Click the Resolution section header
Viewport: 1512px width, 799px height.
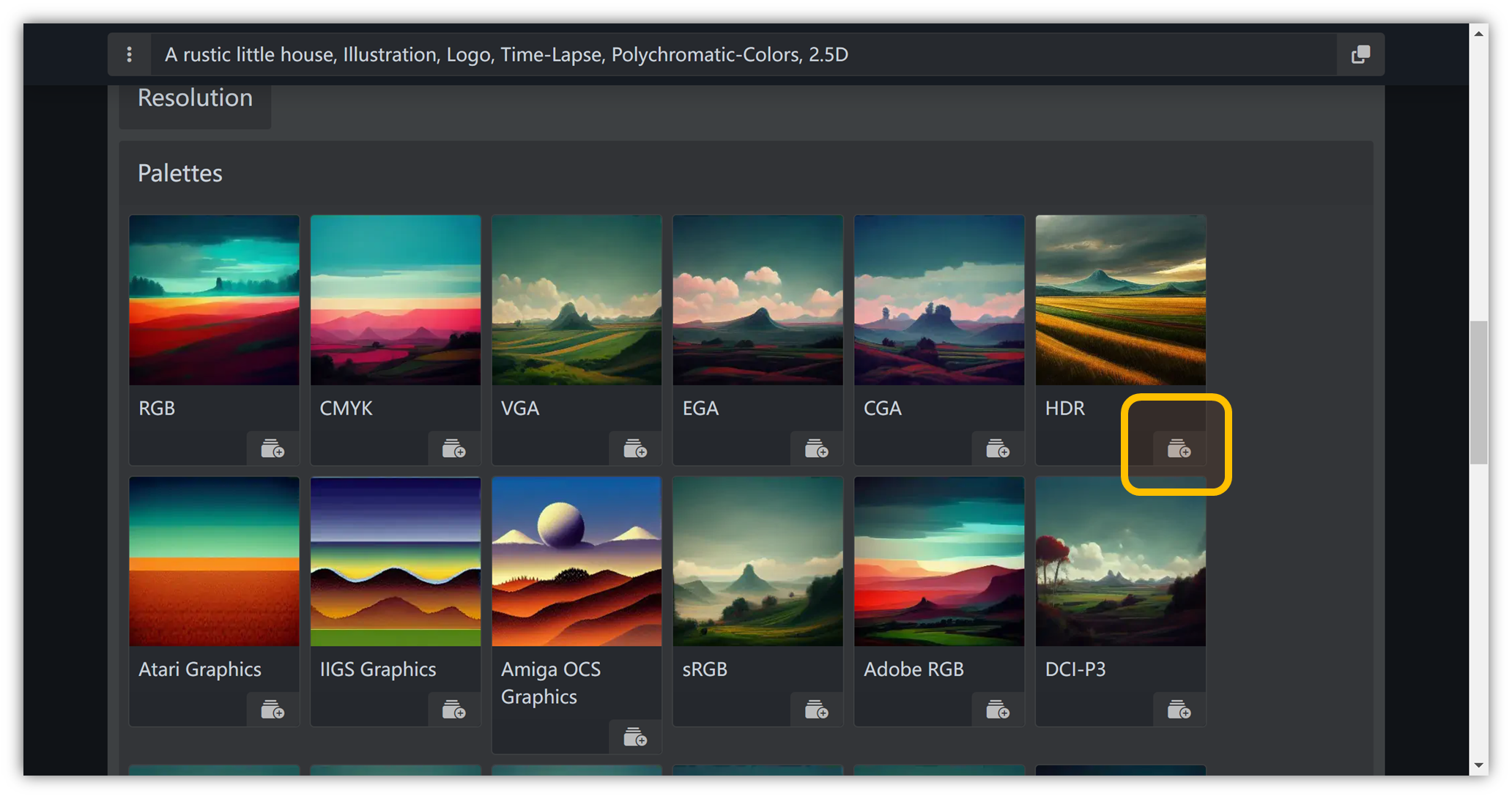click(x=195, y=98)
